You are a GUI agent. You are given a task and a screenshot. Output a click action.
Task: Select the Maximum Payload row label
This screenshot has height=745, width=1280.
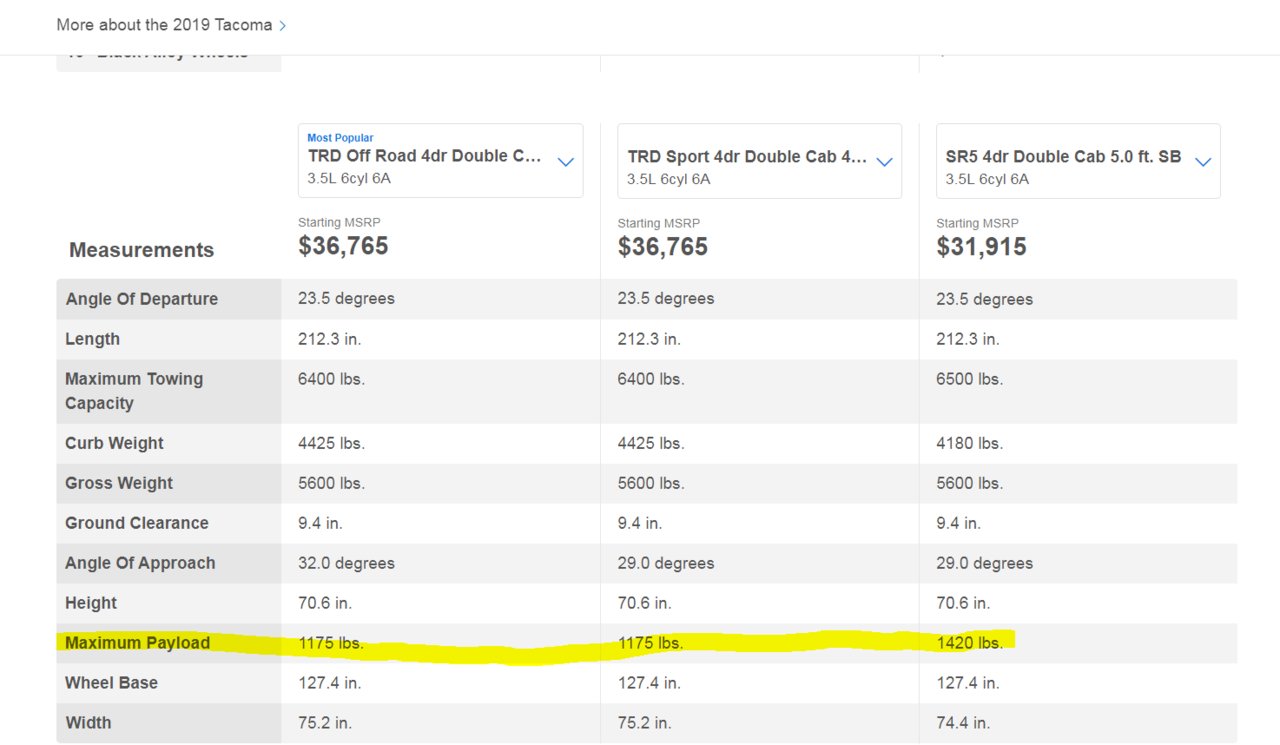click(138, 643)
